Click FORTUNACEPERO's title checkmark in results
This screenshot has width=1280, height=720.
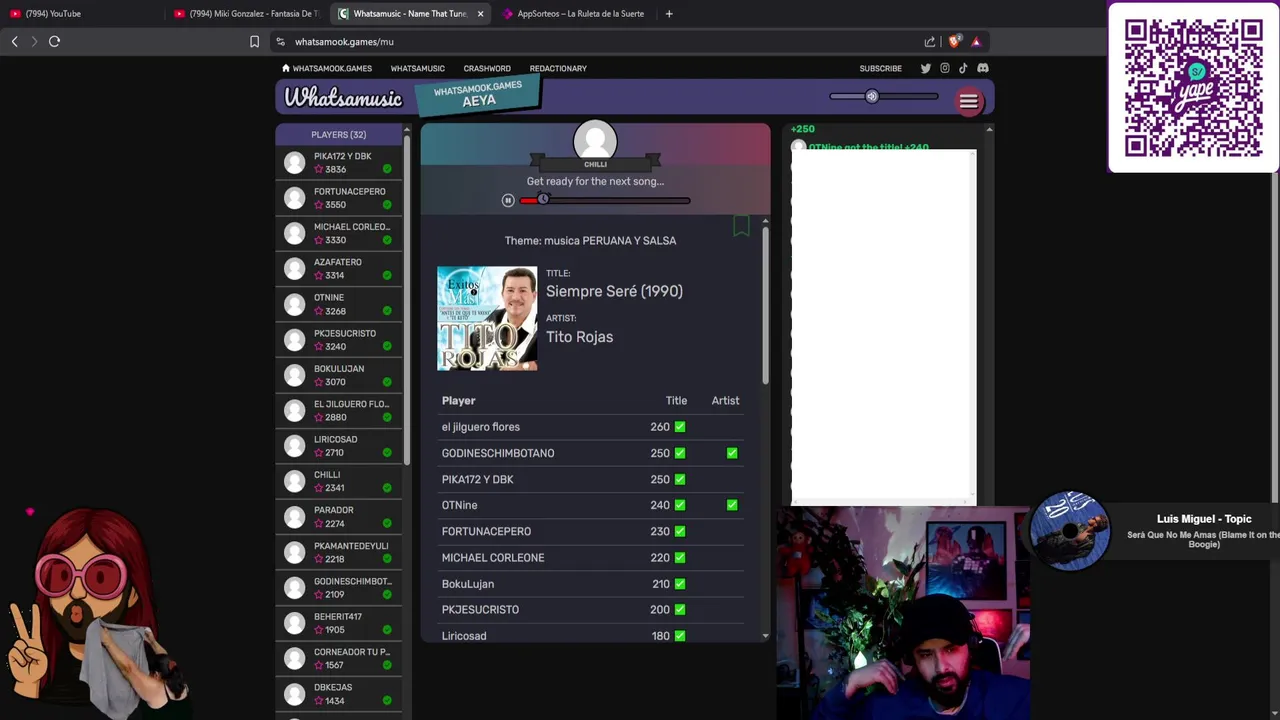coord(680,531)
